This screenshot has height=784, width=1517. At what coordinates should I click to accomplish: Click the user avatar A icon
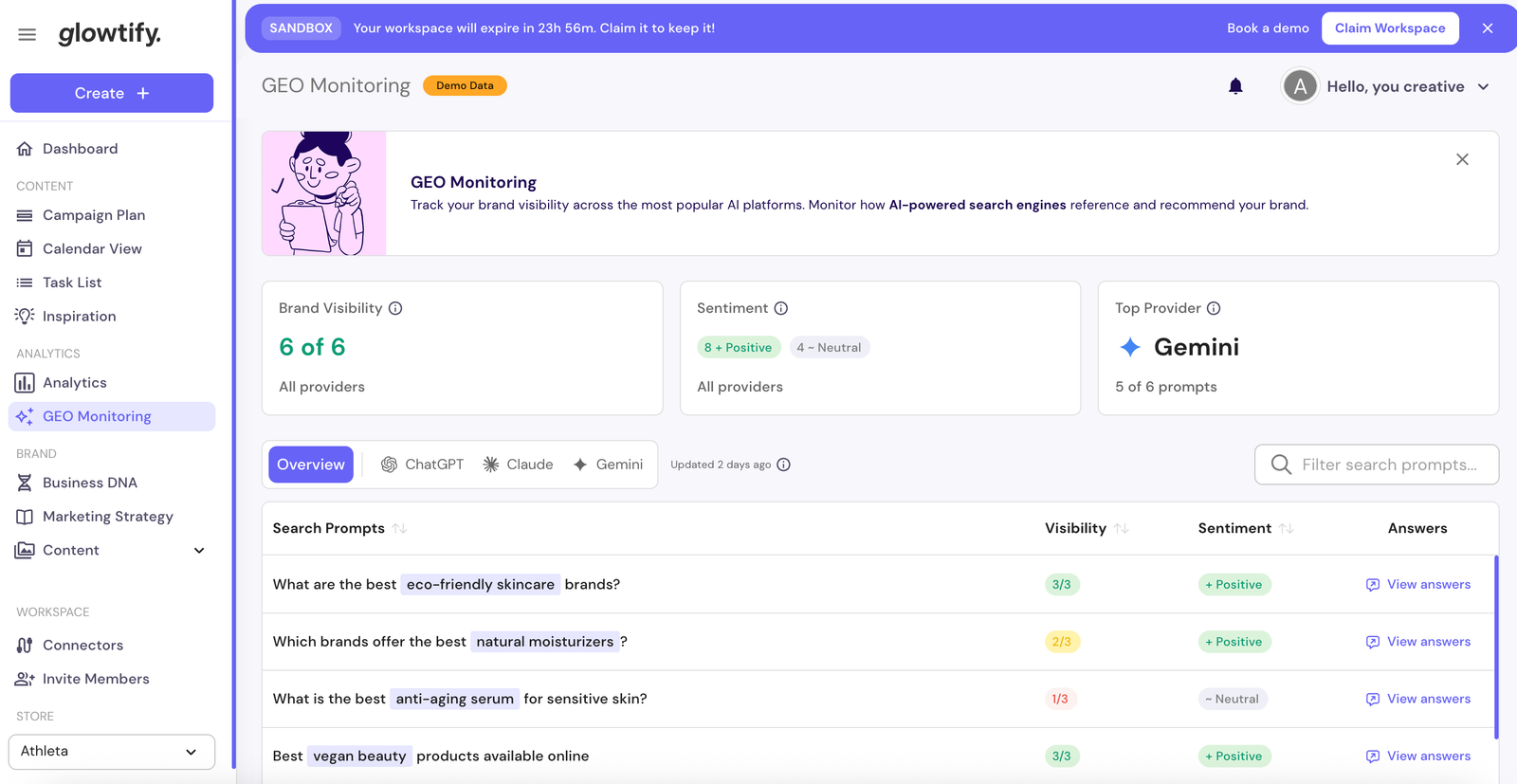coord(1300,86)
